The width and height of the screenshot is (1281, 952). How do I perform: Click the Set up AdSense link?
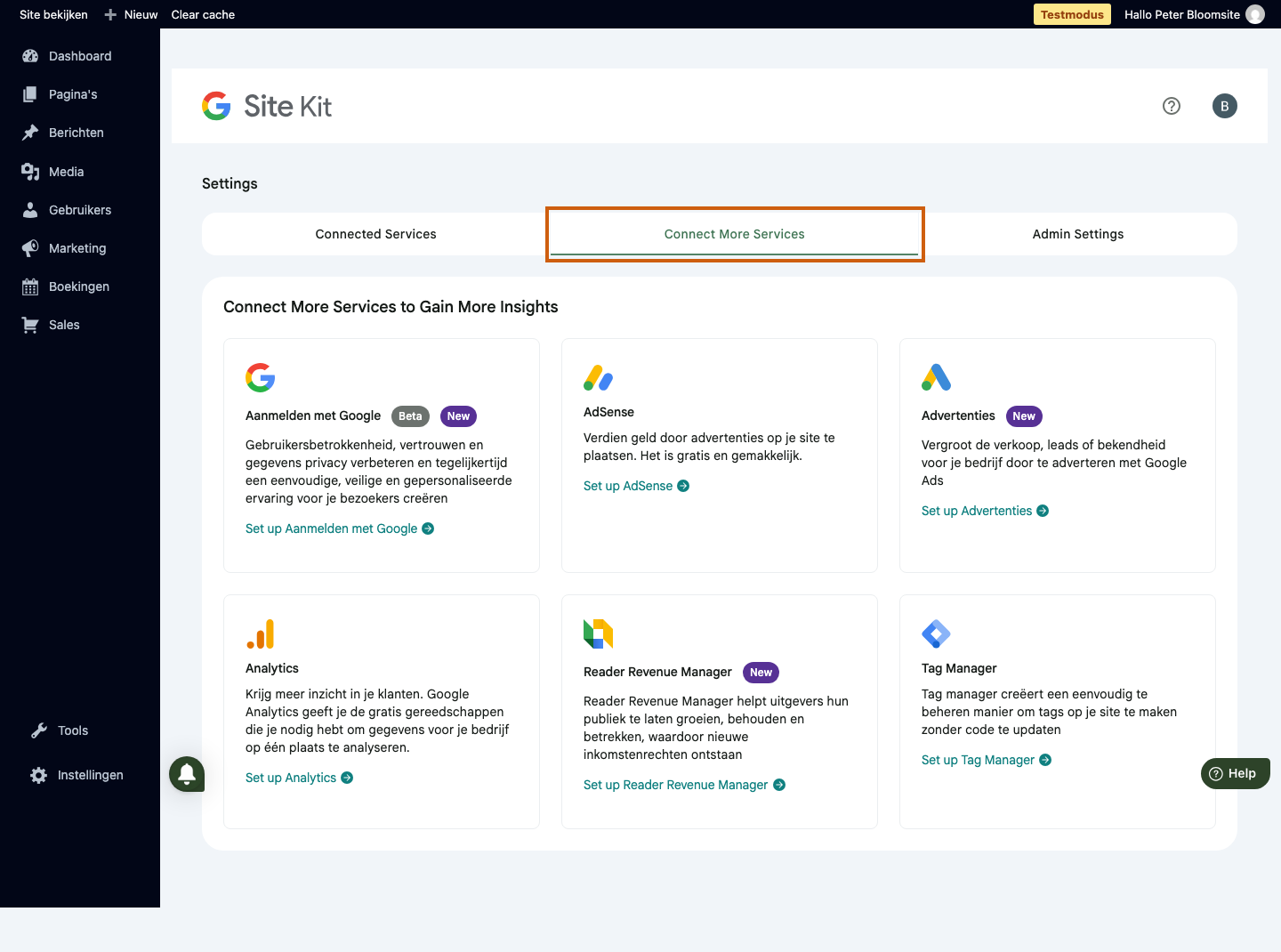pyautogui.click(x=636, y=486)
